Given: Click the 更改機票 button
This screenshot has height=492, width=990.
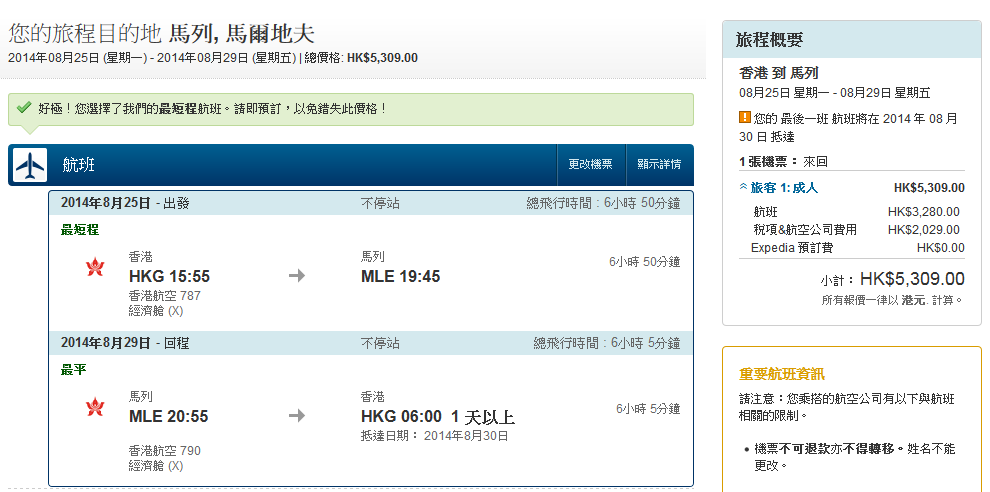Looking at the screenshot, I should (x=590, y=164).
